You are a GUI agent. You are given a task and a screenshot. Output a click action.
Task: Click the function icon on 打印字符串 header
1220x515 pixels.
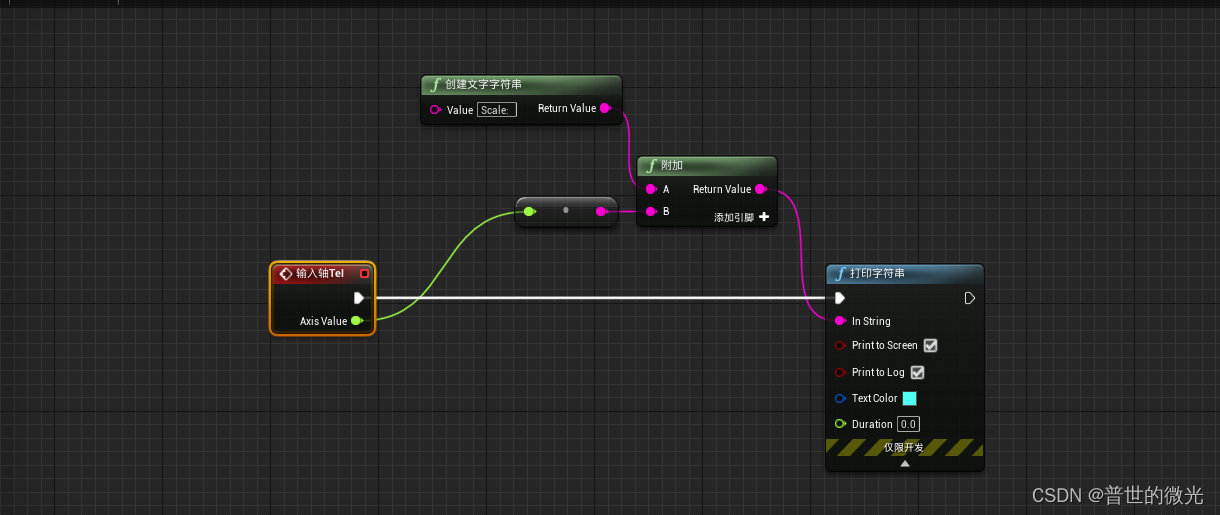tap(841, 273)
